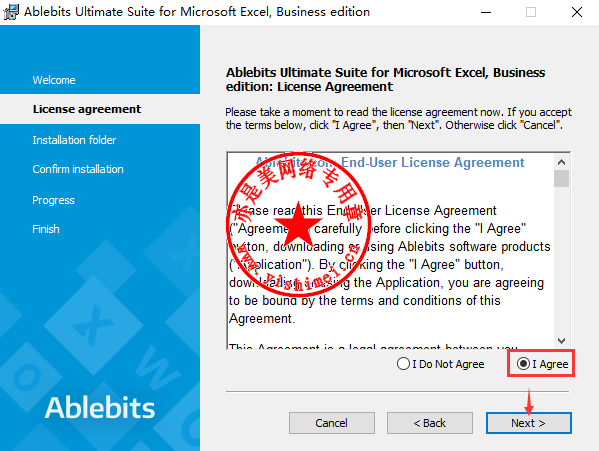
Task: Click the scroll down arrow of license text
Action: point(561,340)
